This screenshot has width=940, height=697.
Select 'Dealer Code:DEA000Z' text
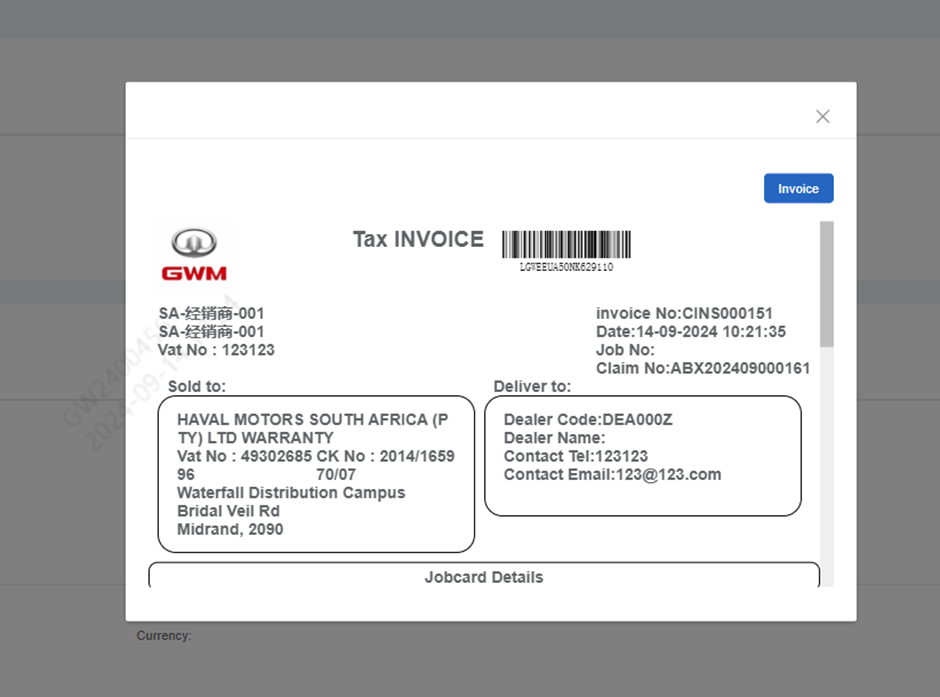[588, 420]
